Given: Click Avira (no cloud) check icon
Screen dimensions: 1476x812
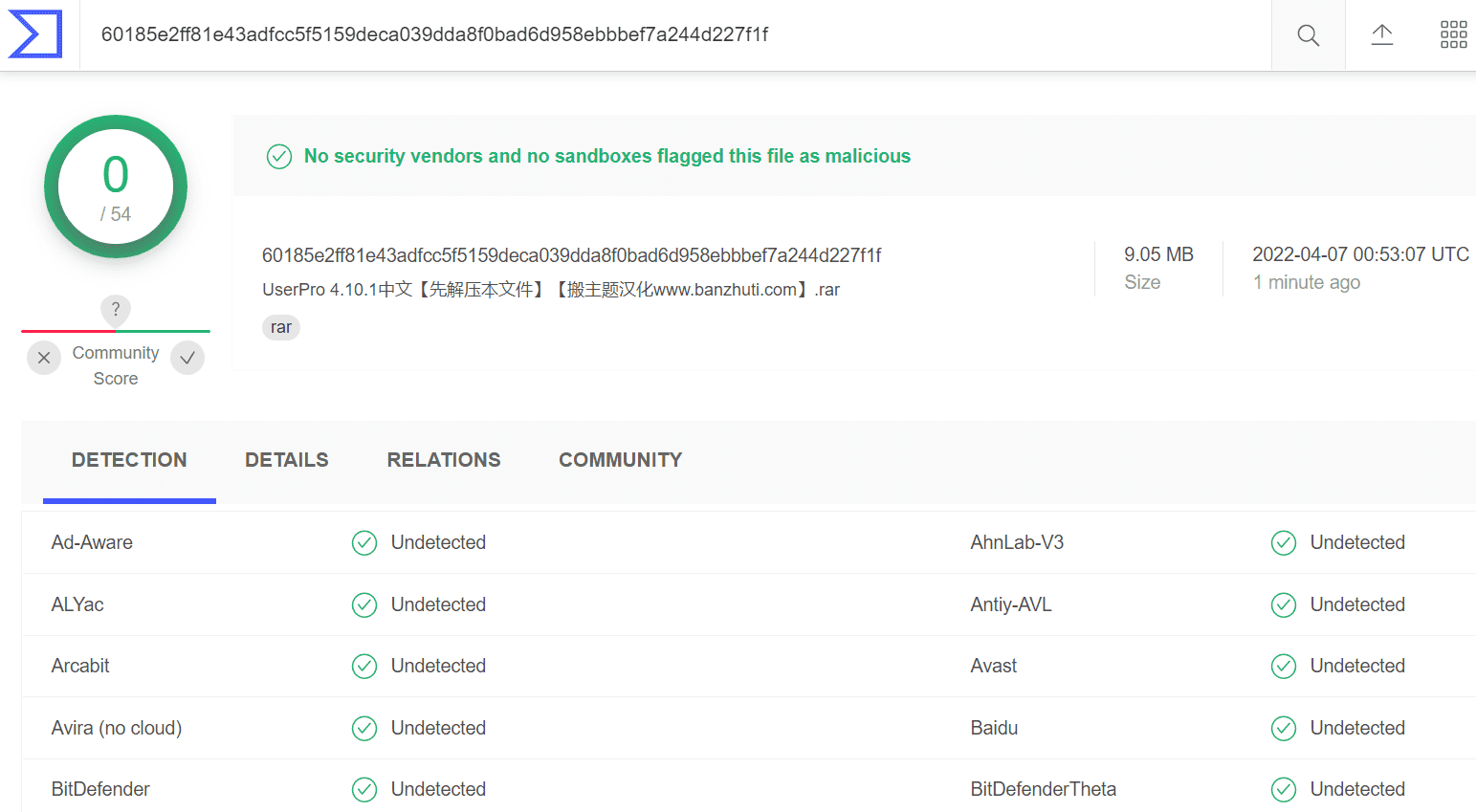Looking at the screenshot, I should (364, 729).
